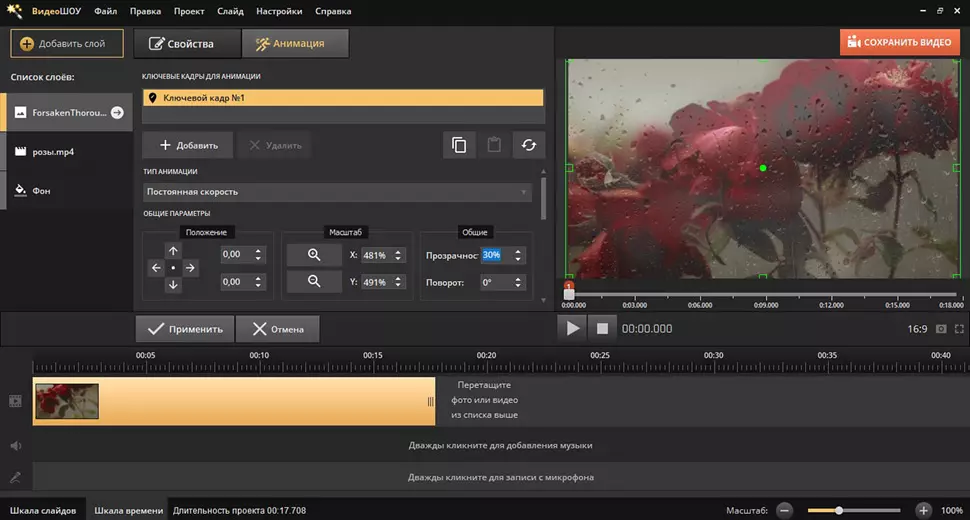Click the music track Дважды кликните для добавления музыки
The image size is (970, 520).
pyautogui.click(x=500, y=445)
